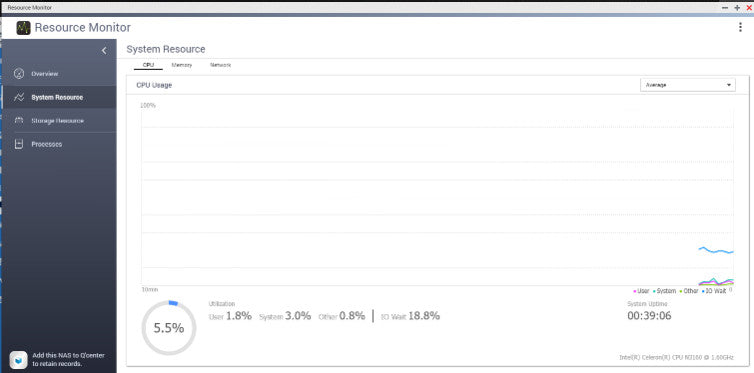Close the Resource Monitor window
This screenshot has height=373, width=754.
click(x=749, y=8)
